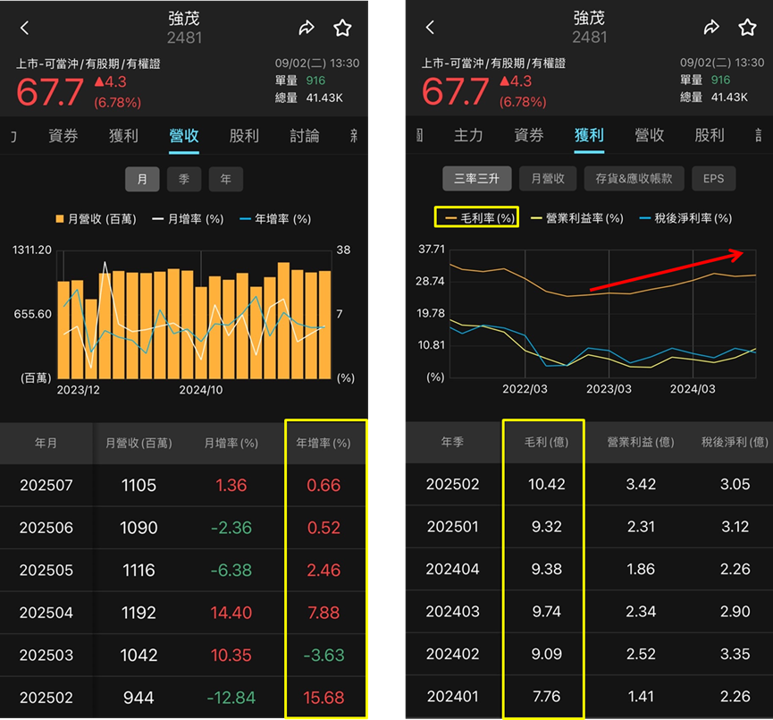Tap 稅後淨利 (億) column header
This screenshot has height=720, width=773.
pos(735,442)
